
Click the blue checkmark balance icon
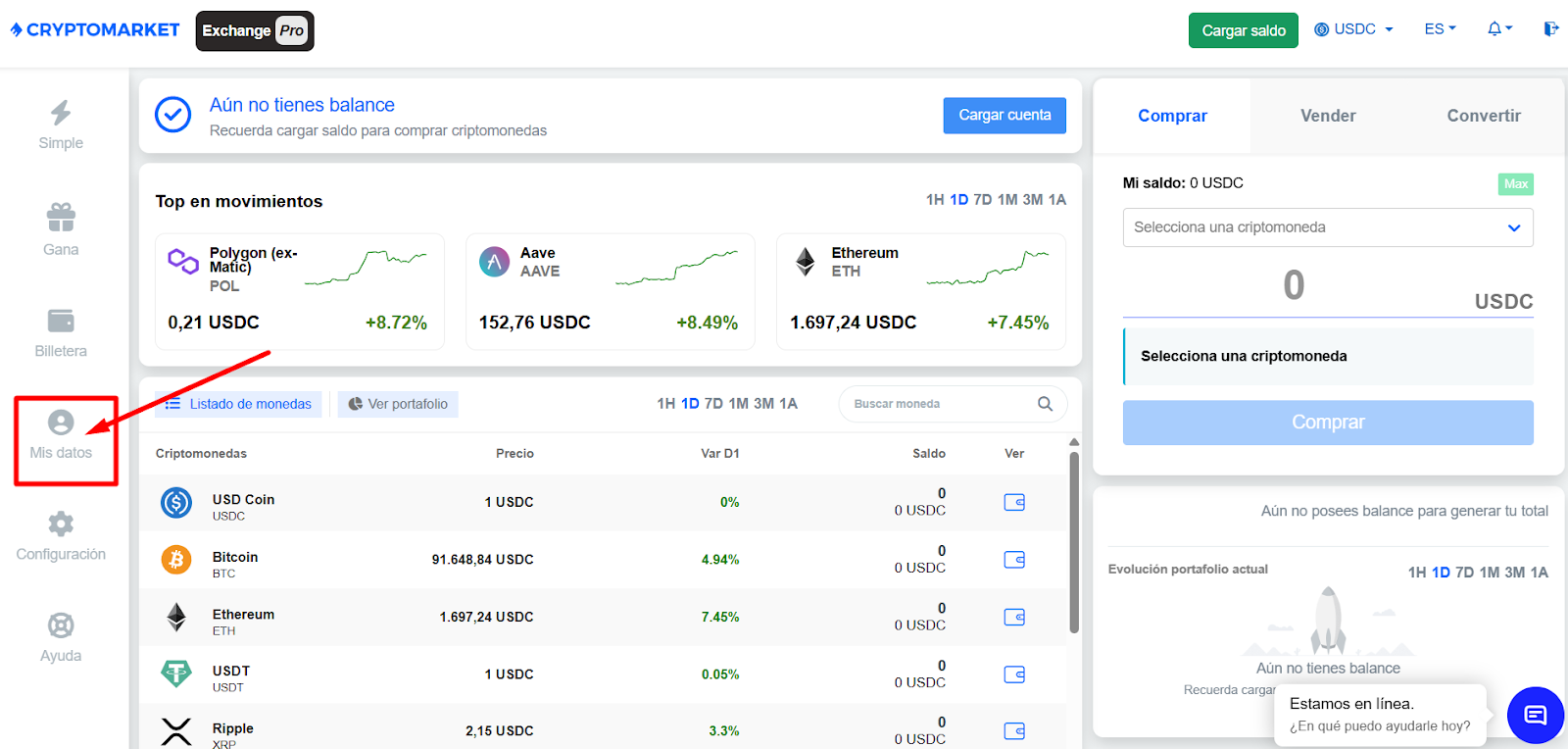[173, 115]
